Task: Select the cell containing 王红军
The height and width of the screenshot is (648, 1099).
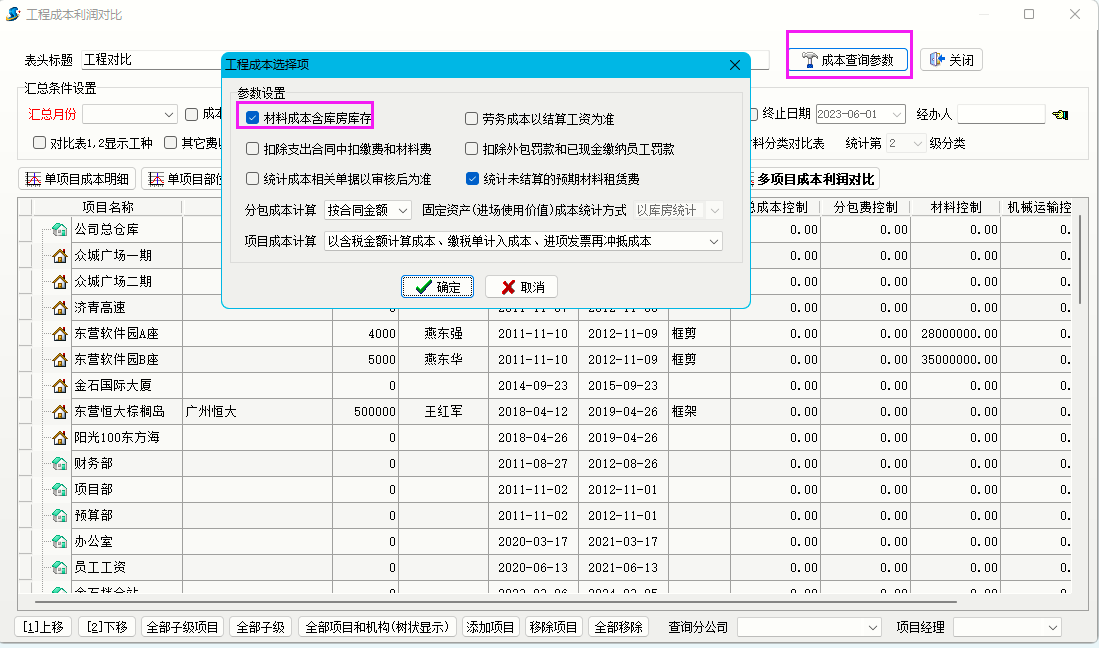Action: coord(444,411)
